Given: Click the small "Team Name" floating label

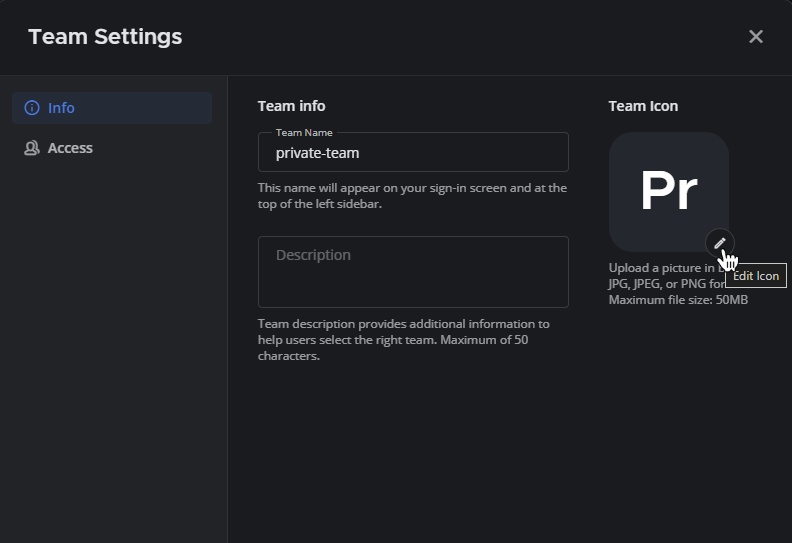Looking at the screenshot, I should click(x=304, y=132).
